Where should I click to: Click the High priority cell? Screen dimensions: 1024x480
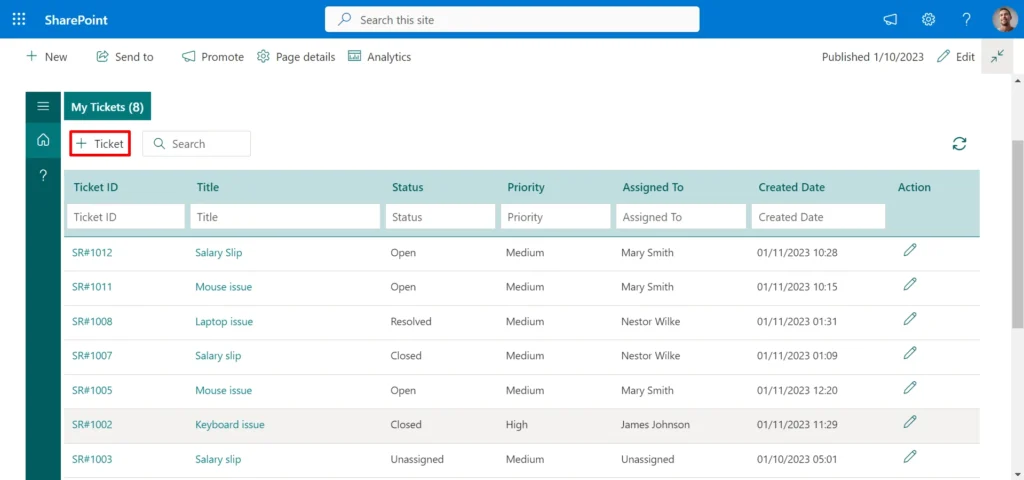(517, 424)
